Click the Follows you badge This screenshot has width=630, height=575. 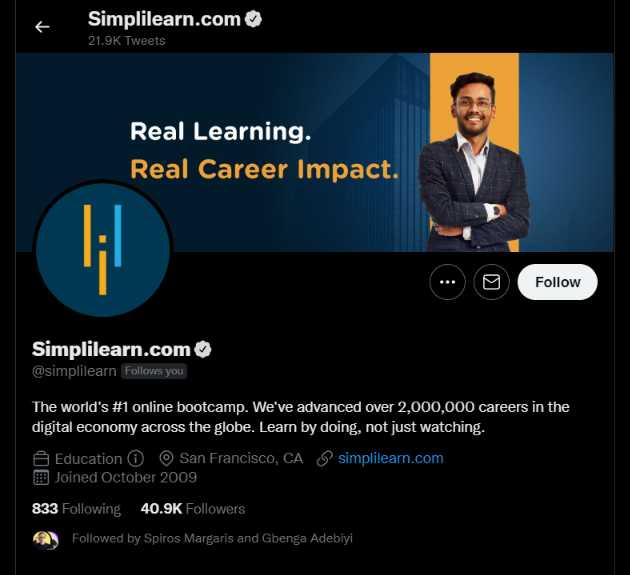point(154,371)
